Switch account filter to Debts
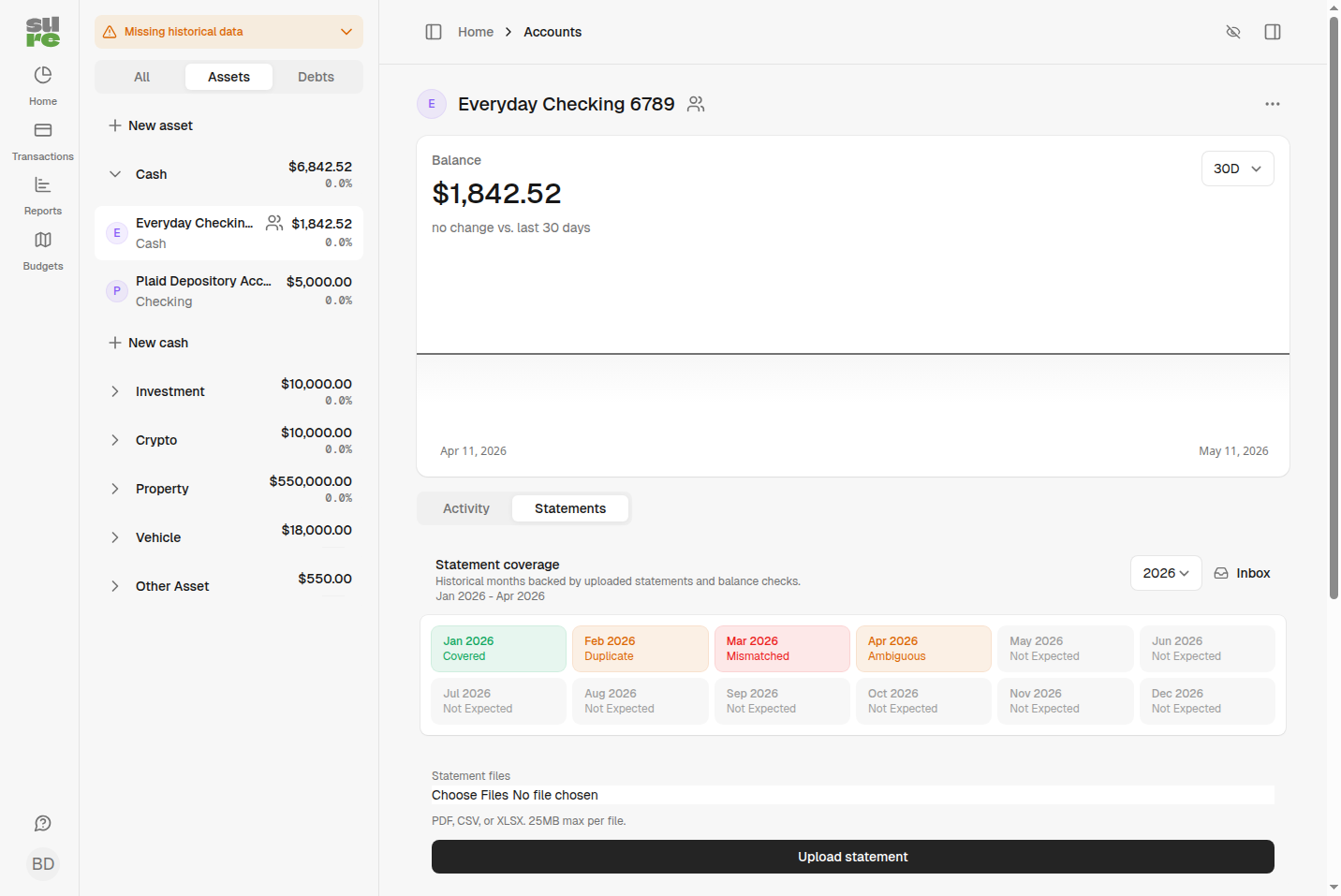This screenshot has height=896, width=1341. 316,77
